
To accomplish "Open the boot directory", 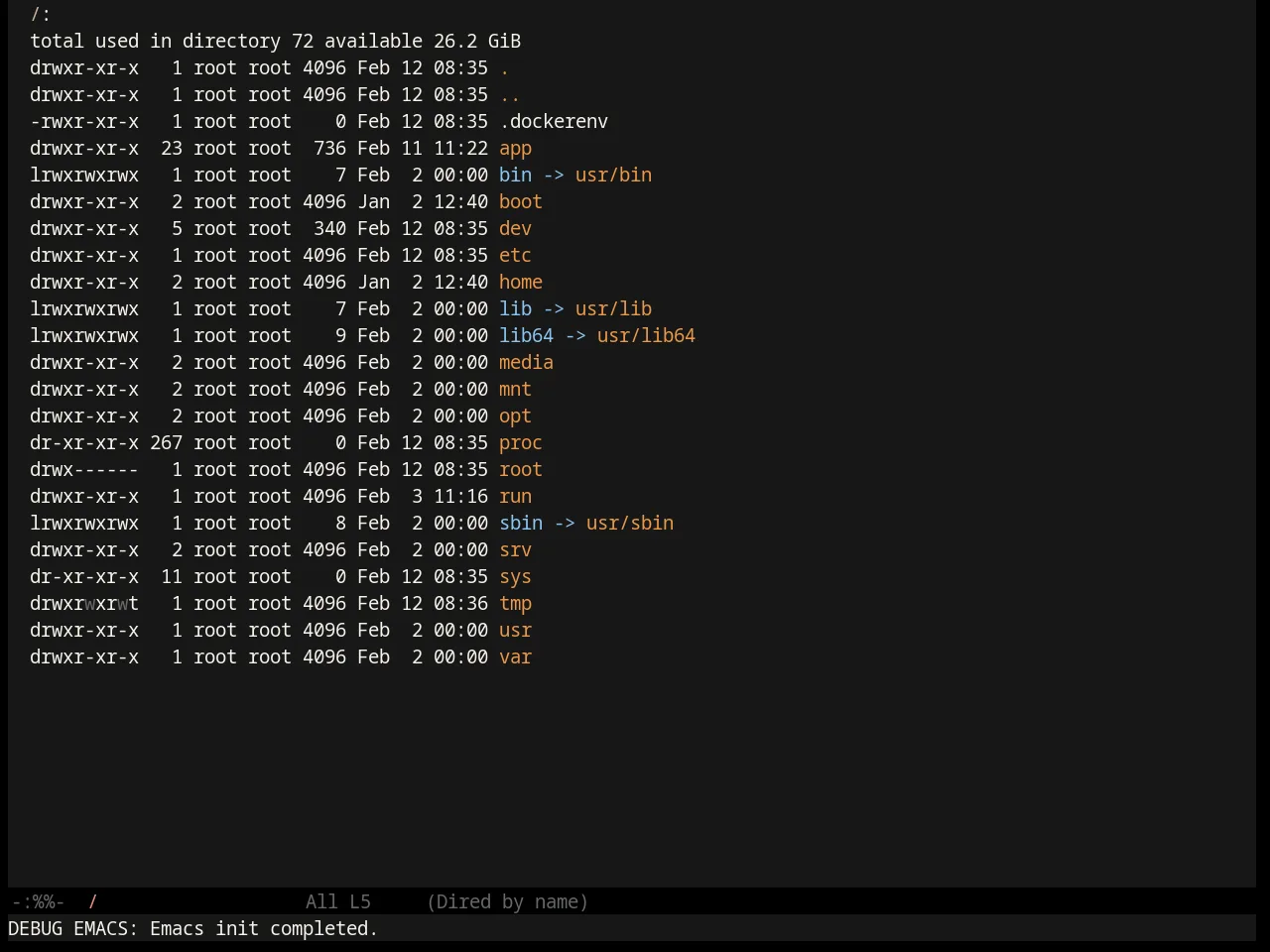I will [x=521, y=201].
